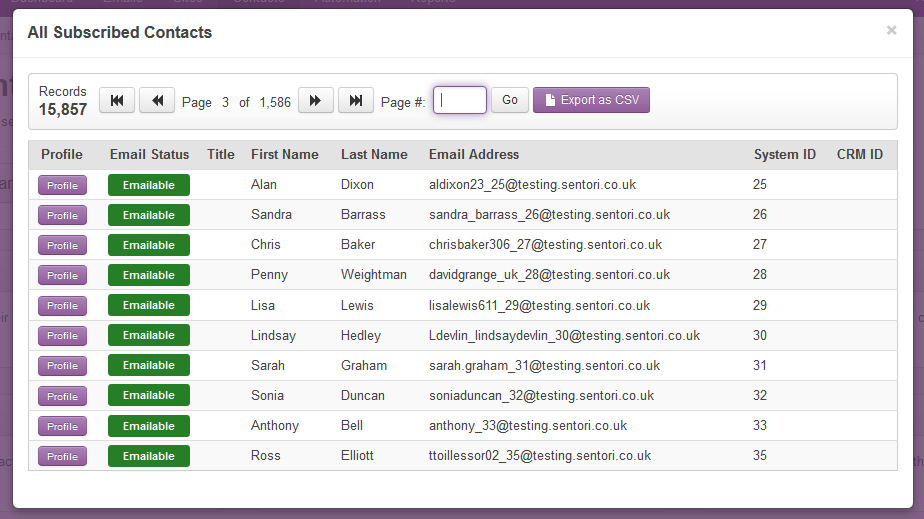The image size is (924, 519).
Task: Sort by the Email Address column header
Action: pyautogui.click(x=474, y=154)
